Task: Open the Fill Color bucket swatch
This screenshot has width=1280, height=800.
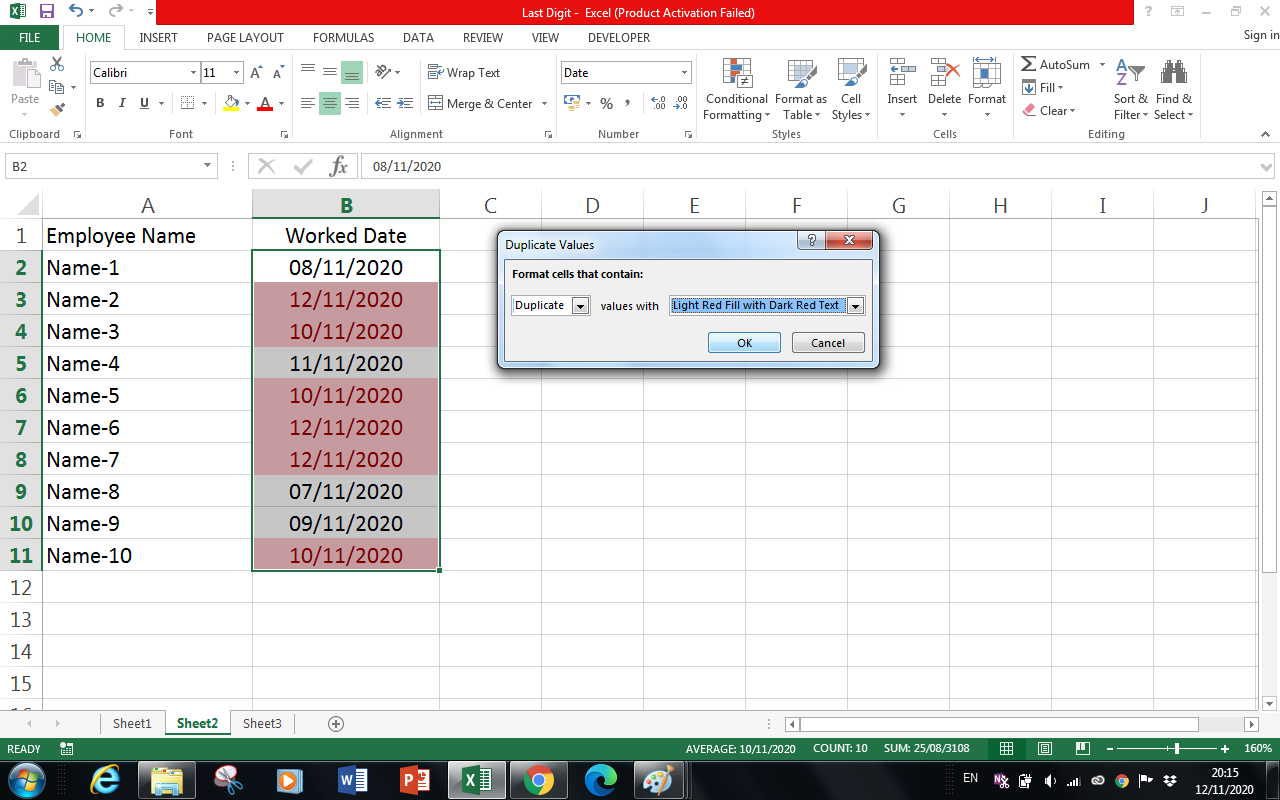Action: 232,103
